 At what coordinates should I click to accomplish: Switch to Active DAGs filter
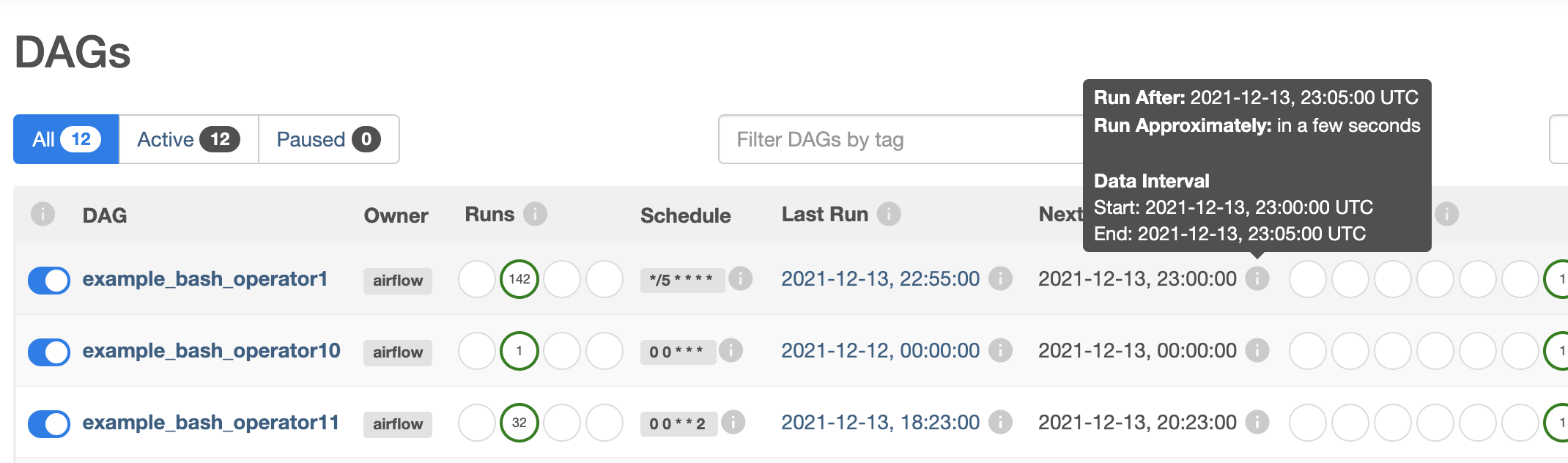click(x=188, y=139)
